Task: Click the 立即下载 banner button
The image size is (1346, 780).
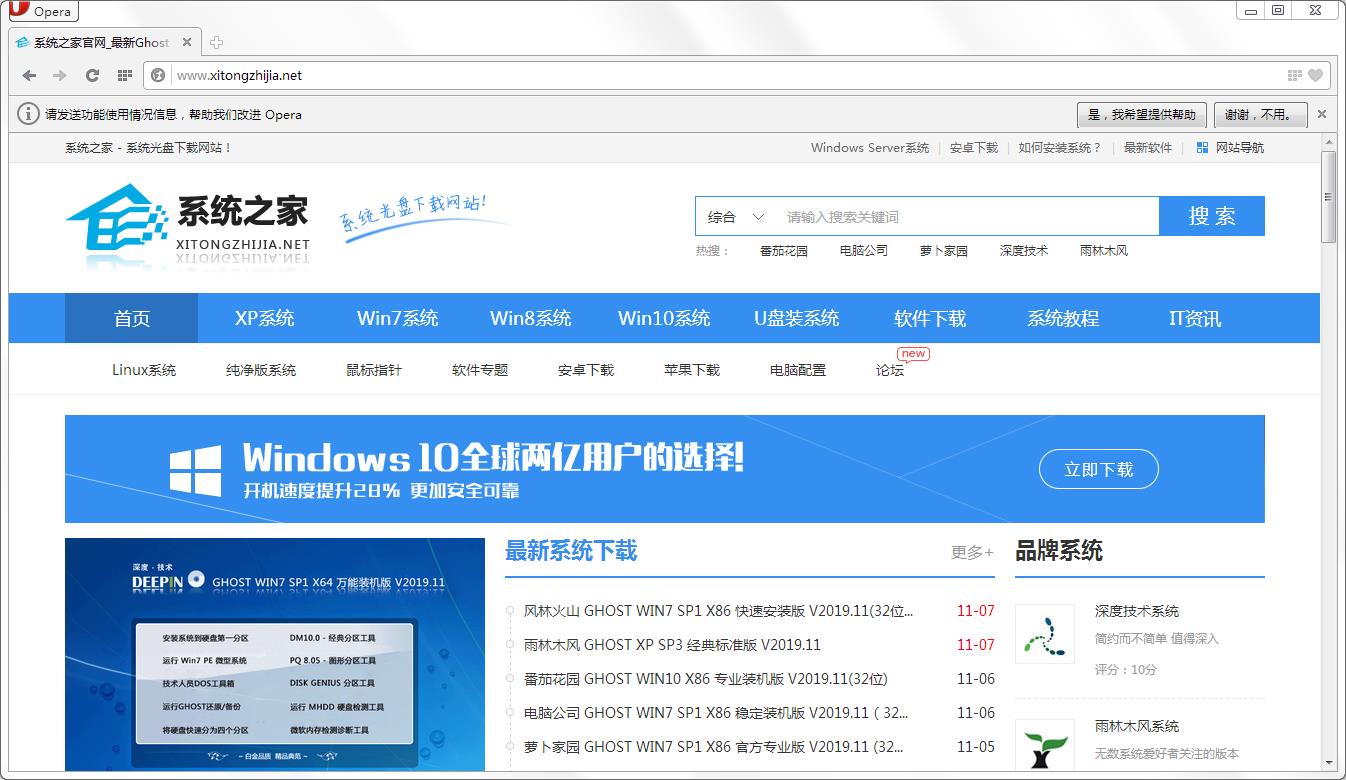Action: point(1098,469)
